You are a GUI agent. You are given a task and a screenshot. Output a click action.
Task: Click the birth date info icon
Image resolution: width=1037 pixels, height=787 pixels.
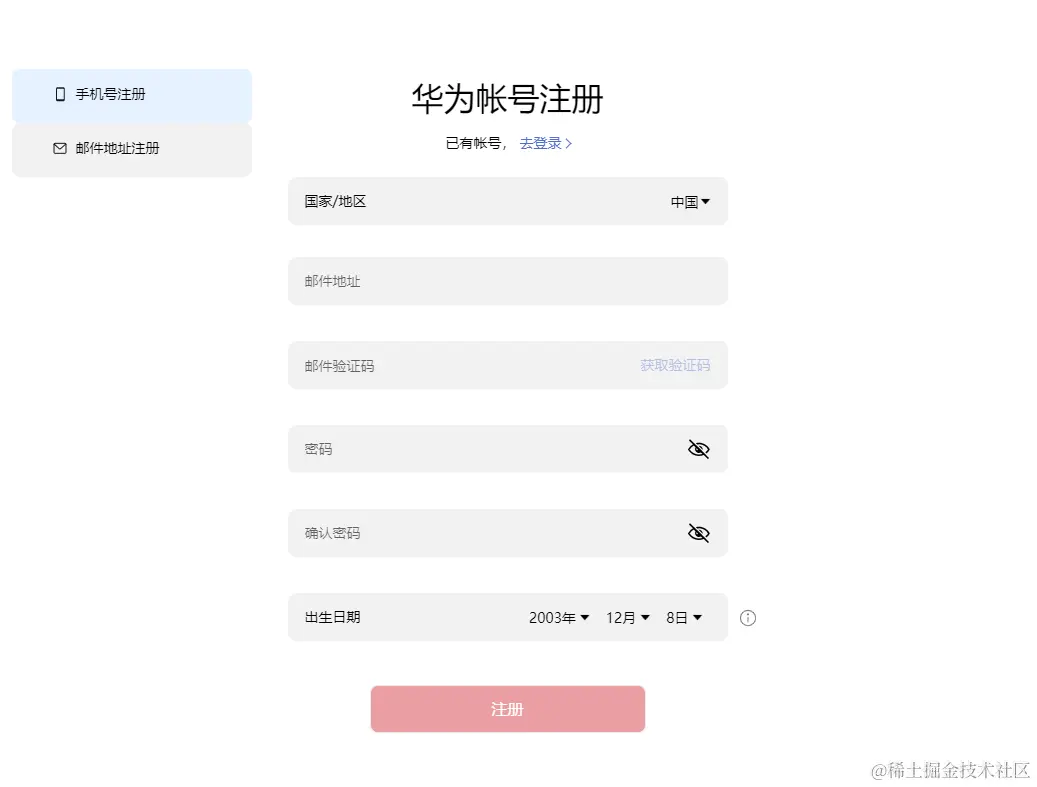click(x=748, y=618)
